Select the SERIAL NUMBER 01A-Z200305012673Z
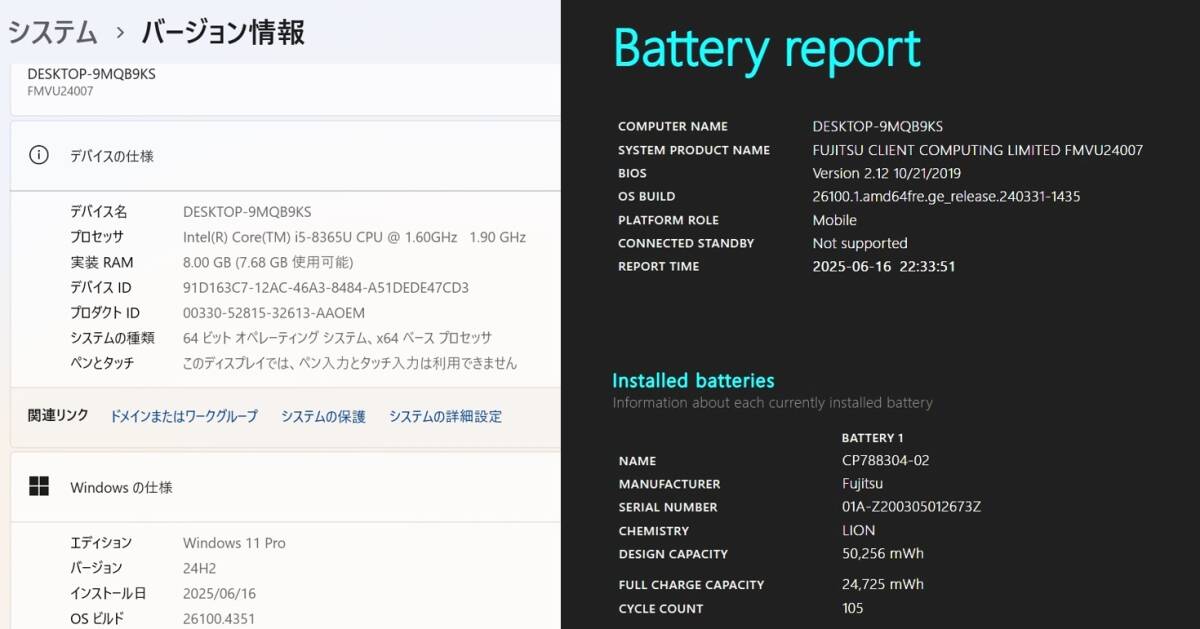This screenshot has height=629, width=1200. 912,507
